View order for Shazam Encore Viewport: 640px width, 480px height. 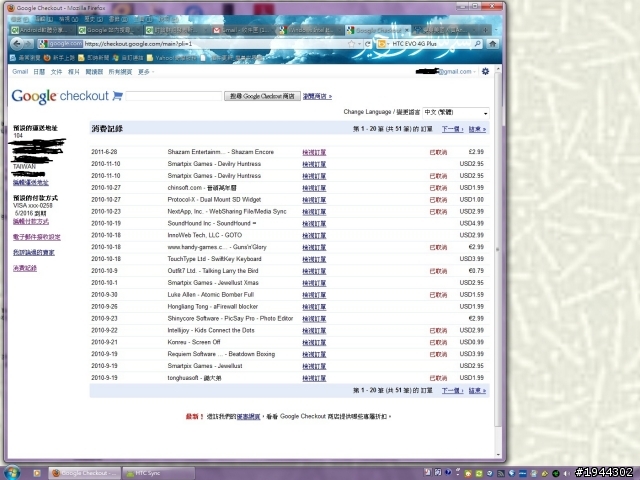(x=314, y=152)
